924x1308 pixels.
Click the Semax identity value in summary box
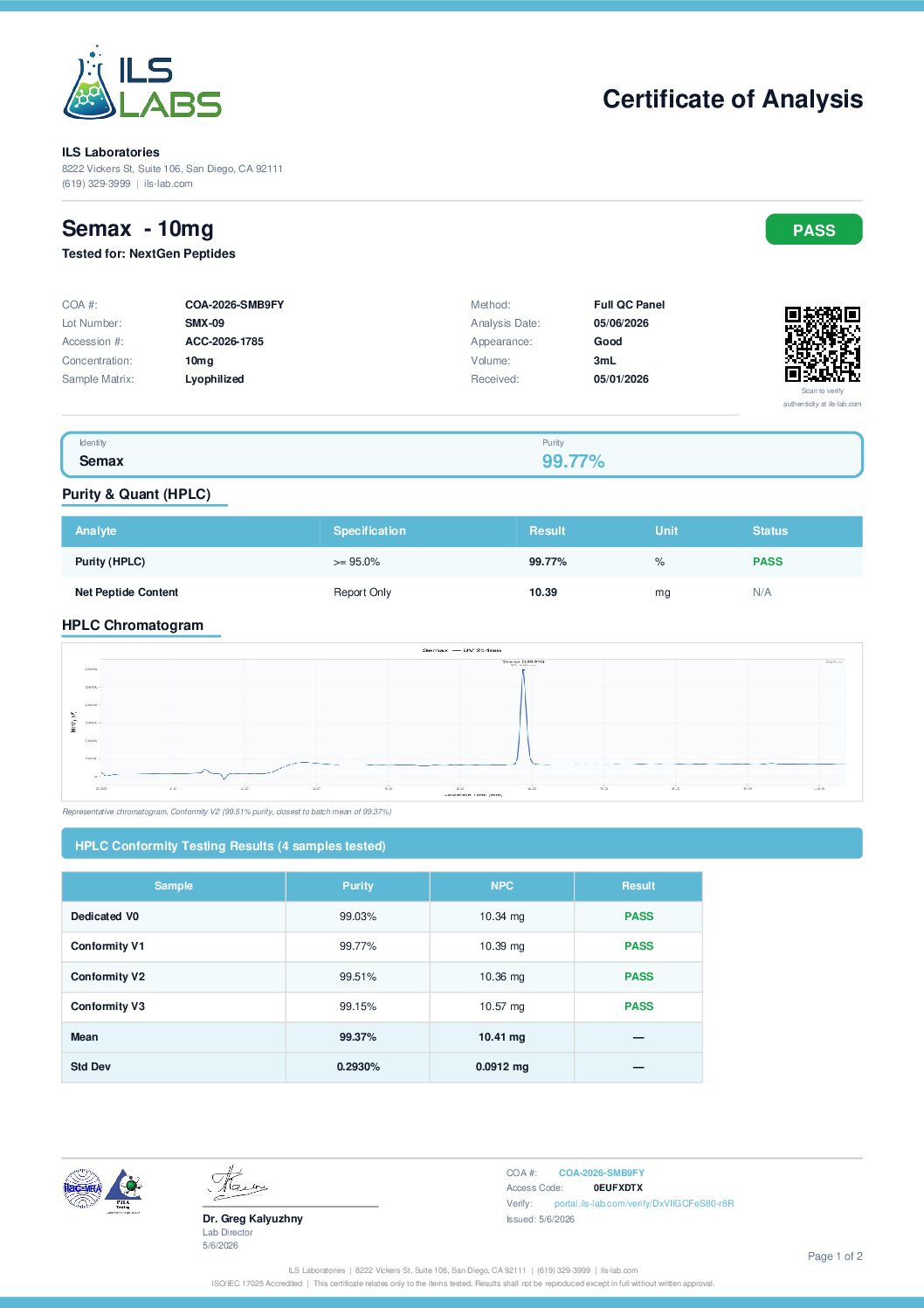(x=101, y=461)
